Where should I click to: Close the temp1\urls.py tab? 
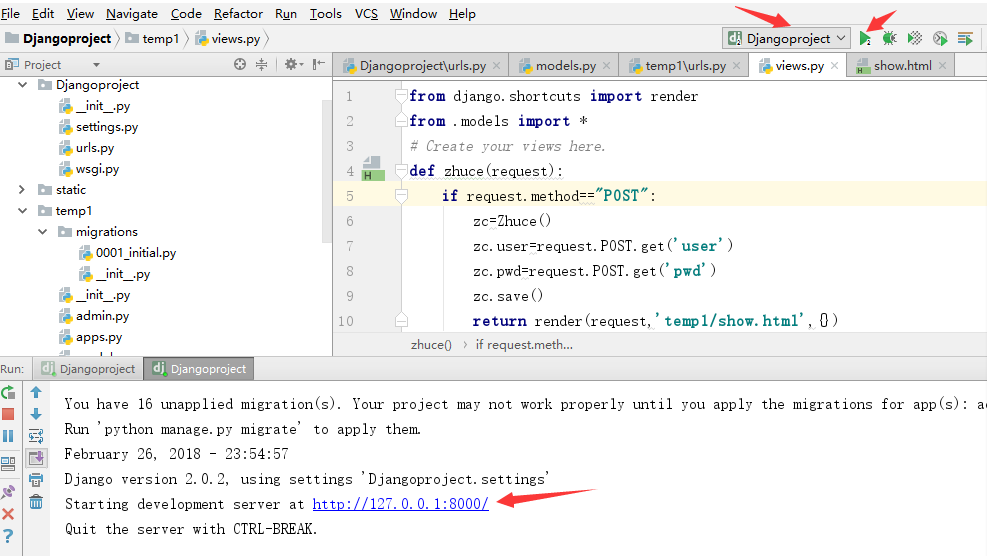coord(736,65)
